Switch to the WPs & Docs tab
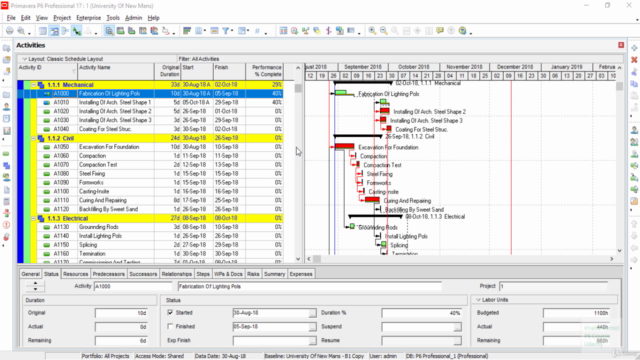The image size is (640, 360). point(228,274)
